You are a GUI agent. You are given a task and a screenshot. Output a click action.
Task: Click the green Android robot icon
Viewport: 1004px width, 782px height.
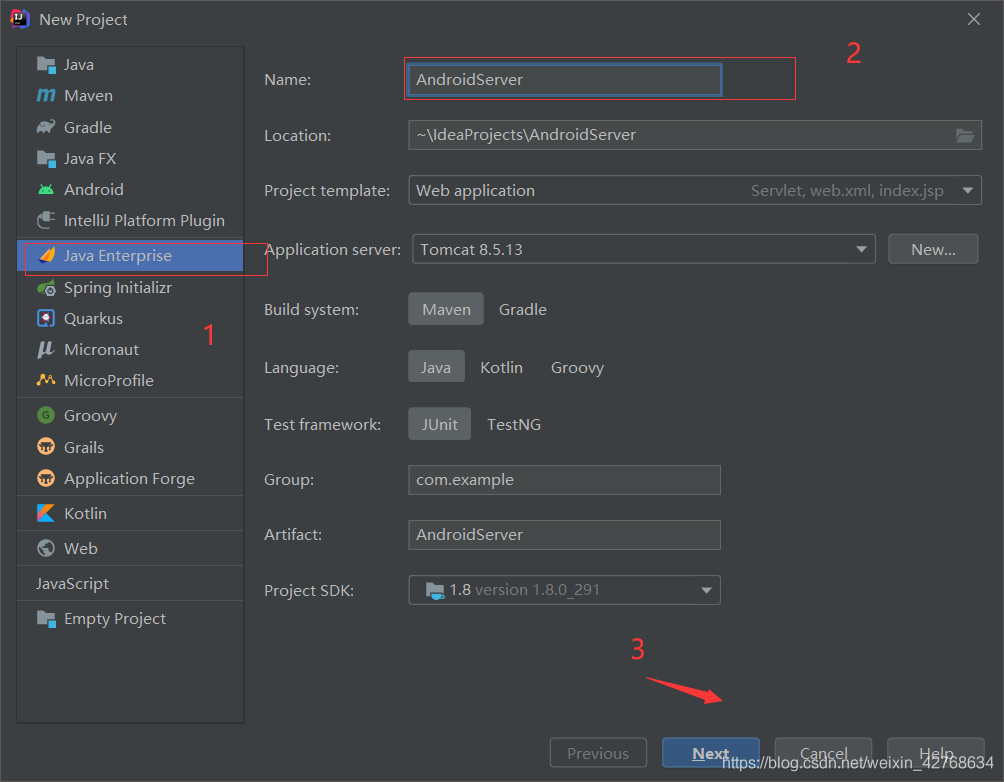click(46, 190)
